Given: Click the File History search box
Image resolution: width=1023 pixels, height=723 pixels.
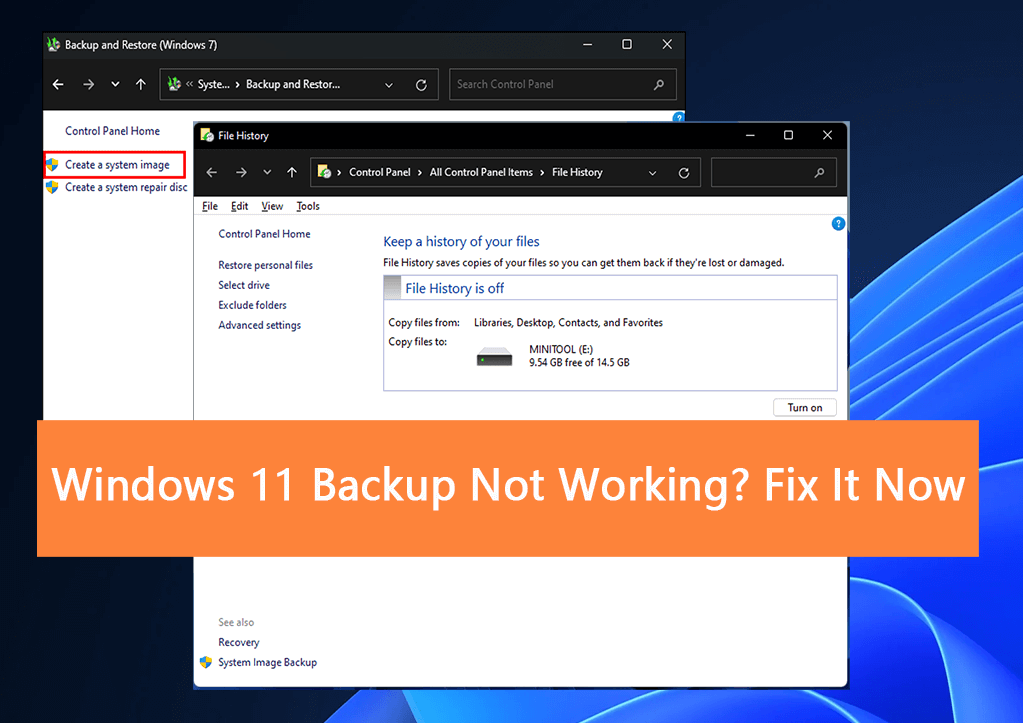Looking at the screenshot, I should [x=773, y=172].
